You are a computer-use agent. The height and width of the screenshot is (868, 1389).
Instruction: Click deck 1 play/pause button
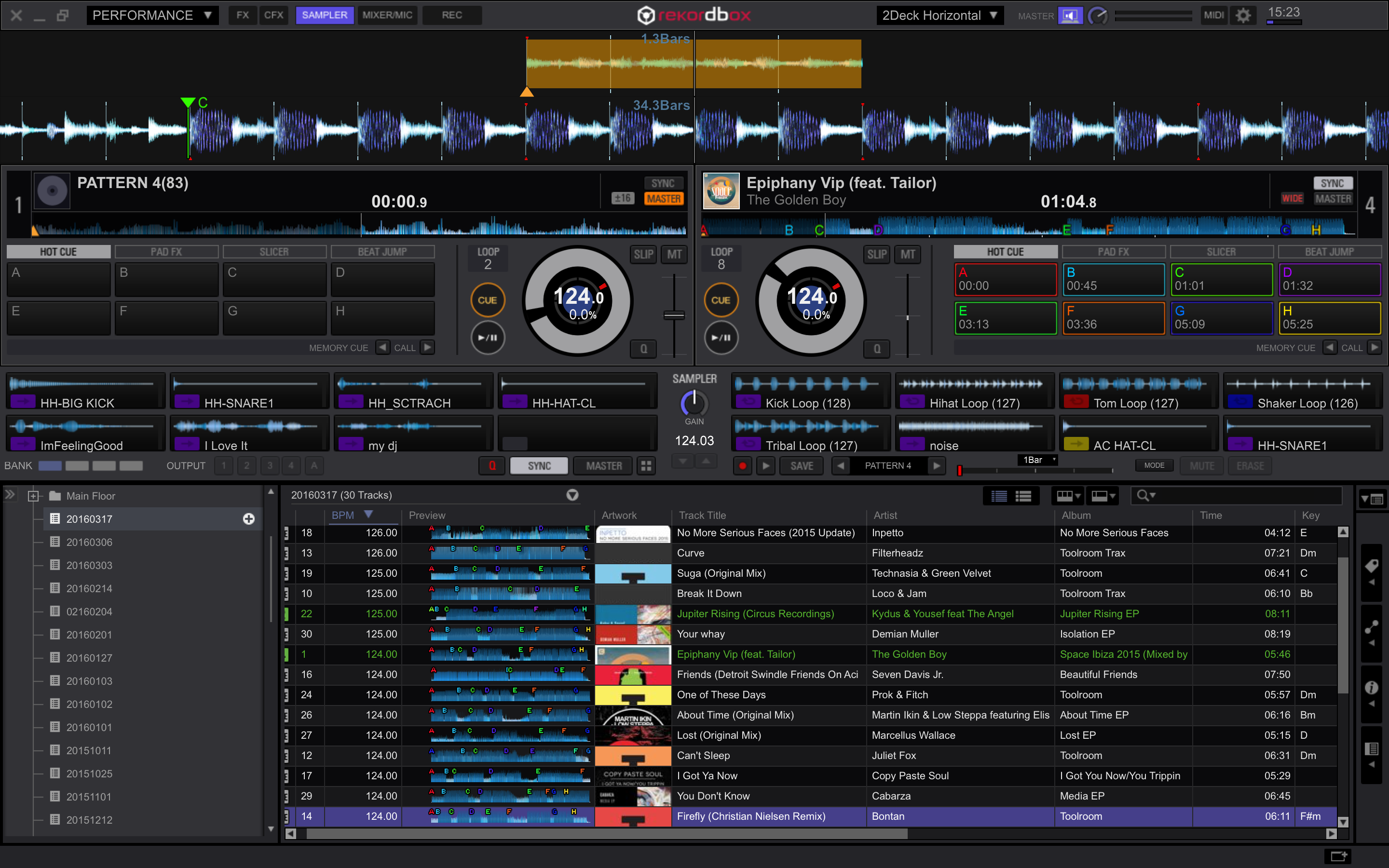pyautogui.click(x=487, y=338)
